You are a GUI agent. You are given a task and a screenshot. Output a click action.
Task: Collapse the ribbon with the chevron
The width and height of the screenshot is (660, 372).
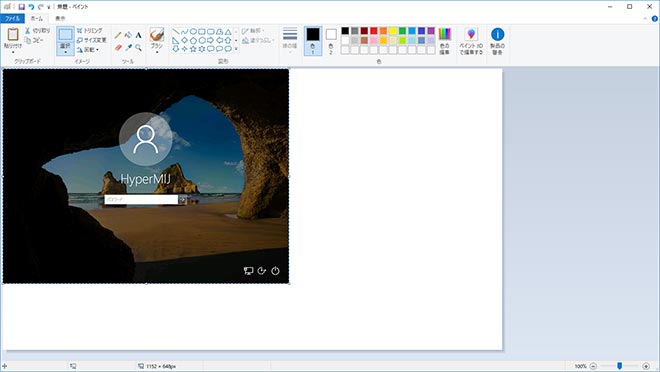click(645, 19)
